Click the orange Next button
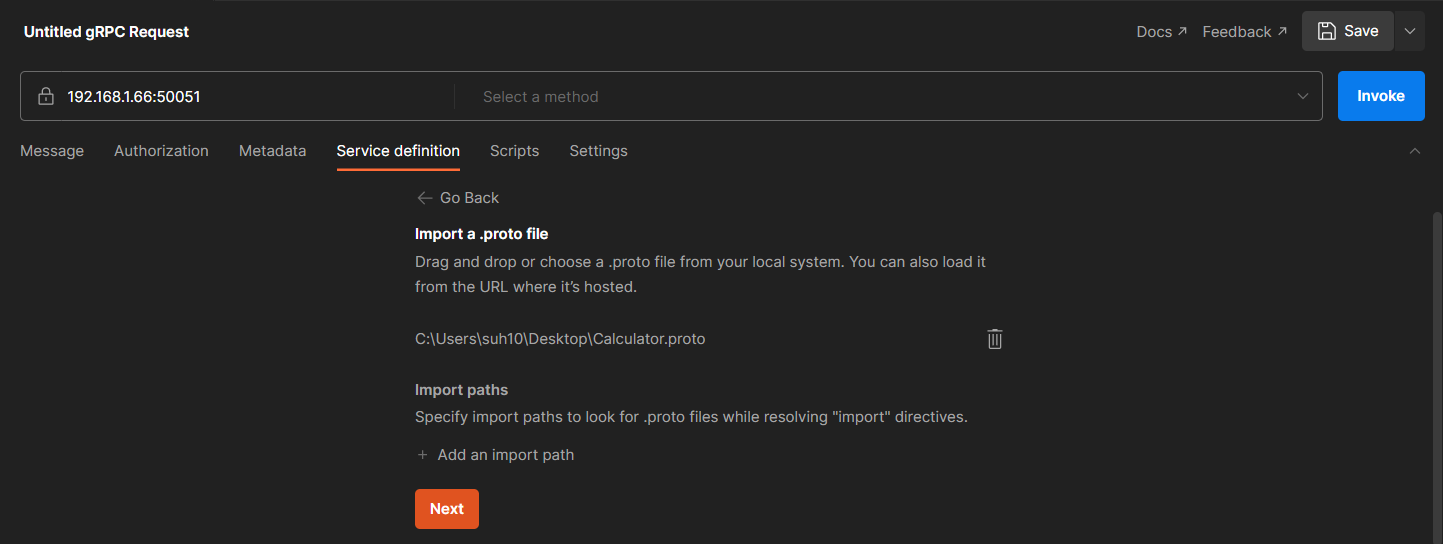Screen dimensions: 1443x544 446,509
